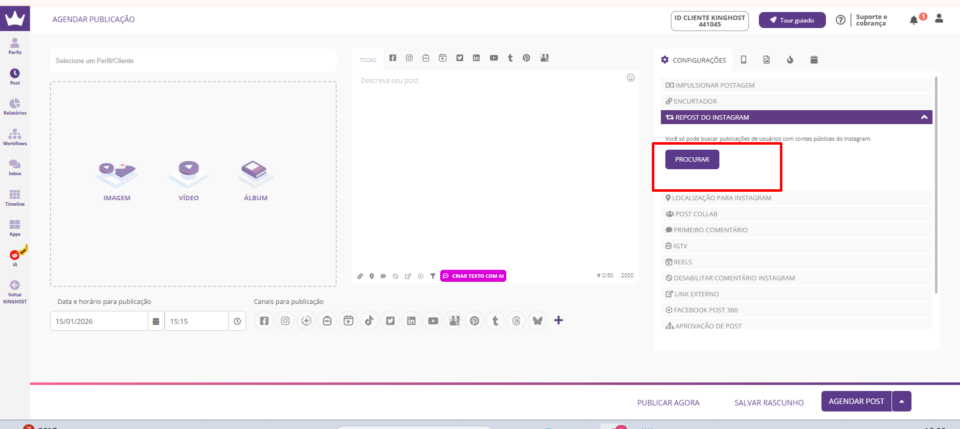The width and height of the screenshot is (960, 429).
Task: Open Workflows in the left sidebar
Action: click(15, 136)
